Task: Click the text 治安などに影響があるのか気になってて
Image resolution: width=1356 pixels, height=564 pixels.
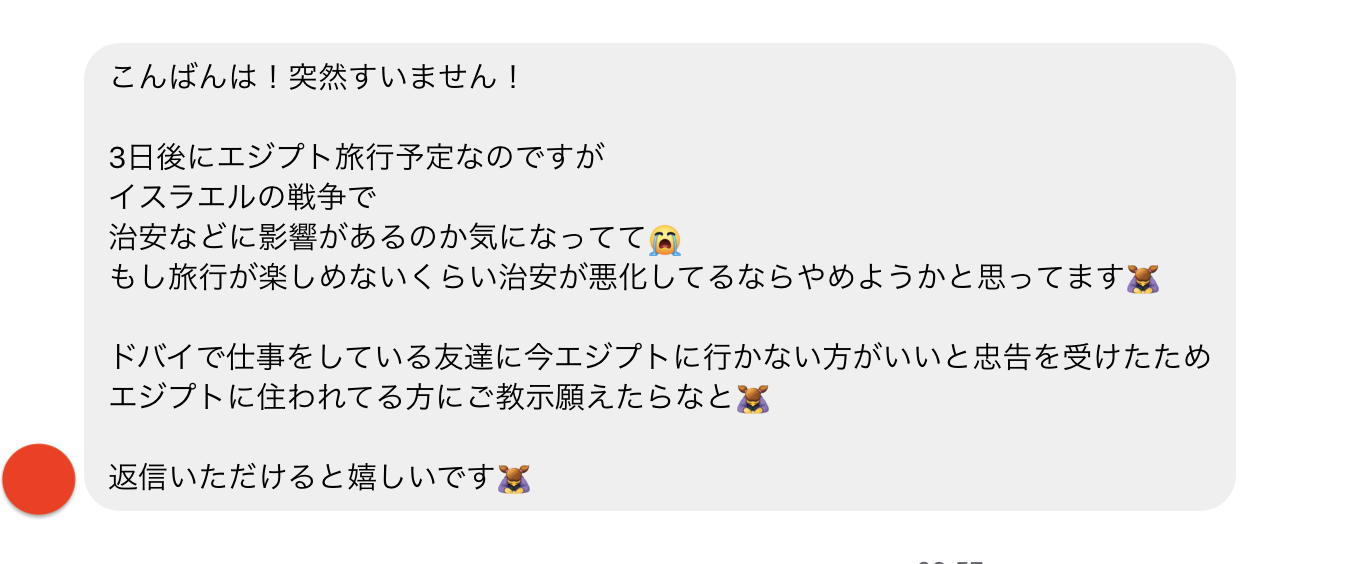Action: pyautogui.click(x=378, y=238)
